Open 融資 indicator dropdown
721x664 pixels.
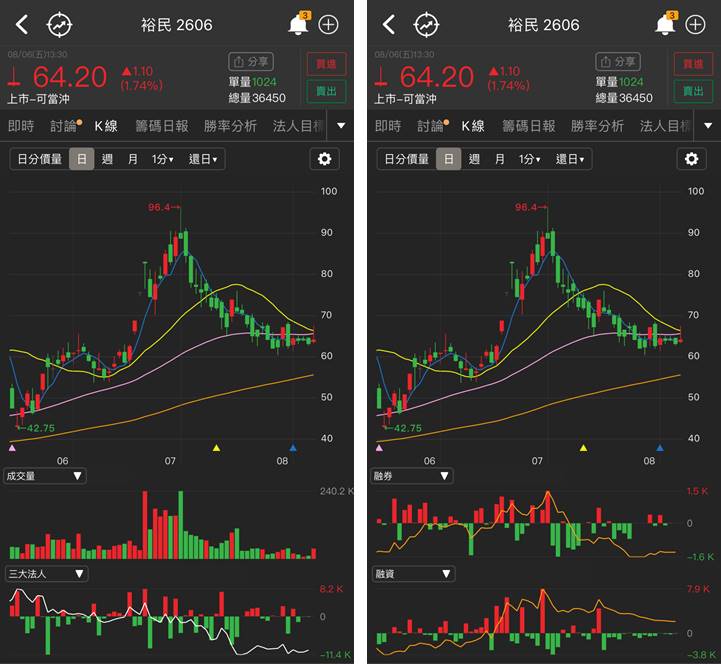[x=413, y=574]
